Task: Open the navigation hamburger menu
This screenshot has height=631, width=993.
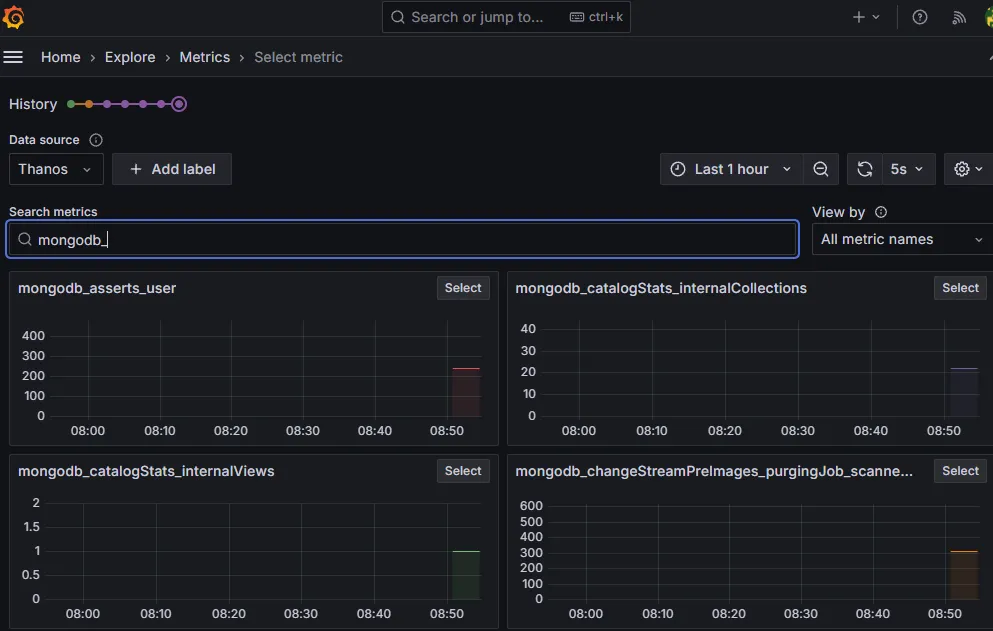Action: point(14,57)
